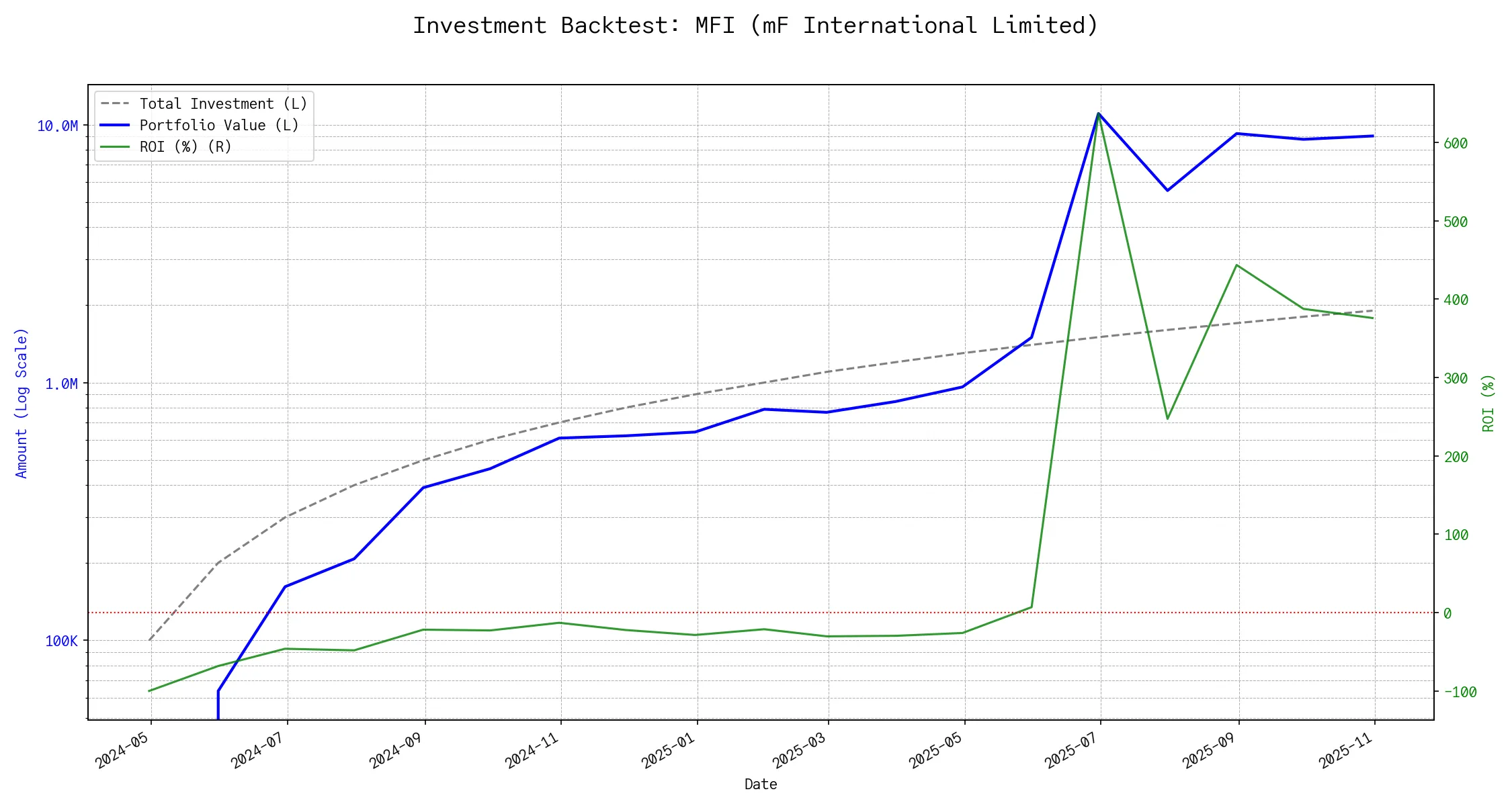Click the gray dashed legend line sample

[x=115, y=104]
